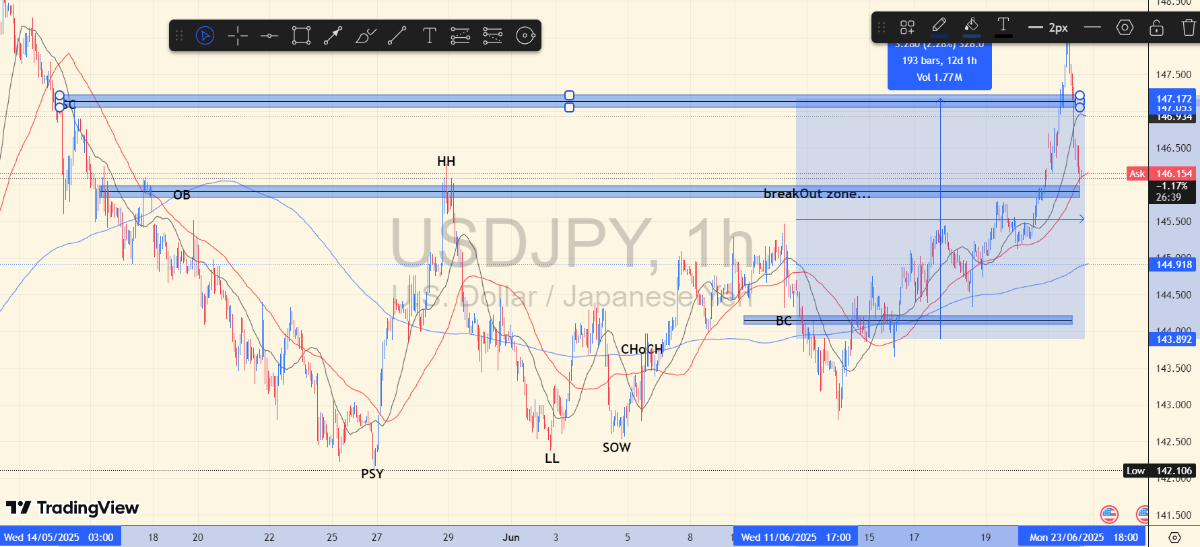Open the border line color picker
Viewport: 1200px width, 547px height.
click(x=939, y=27)
